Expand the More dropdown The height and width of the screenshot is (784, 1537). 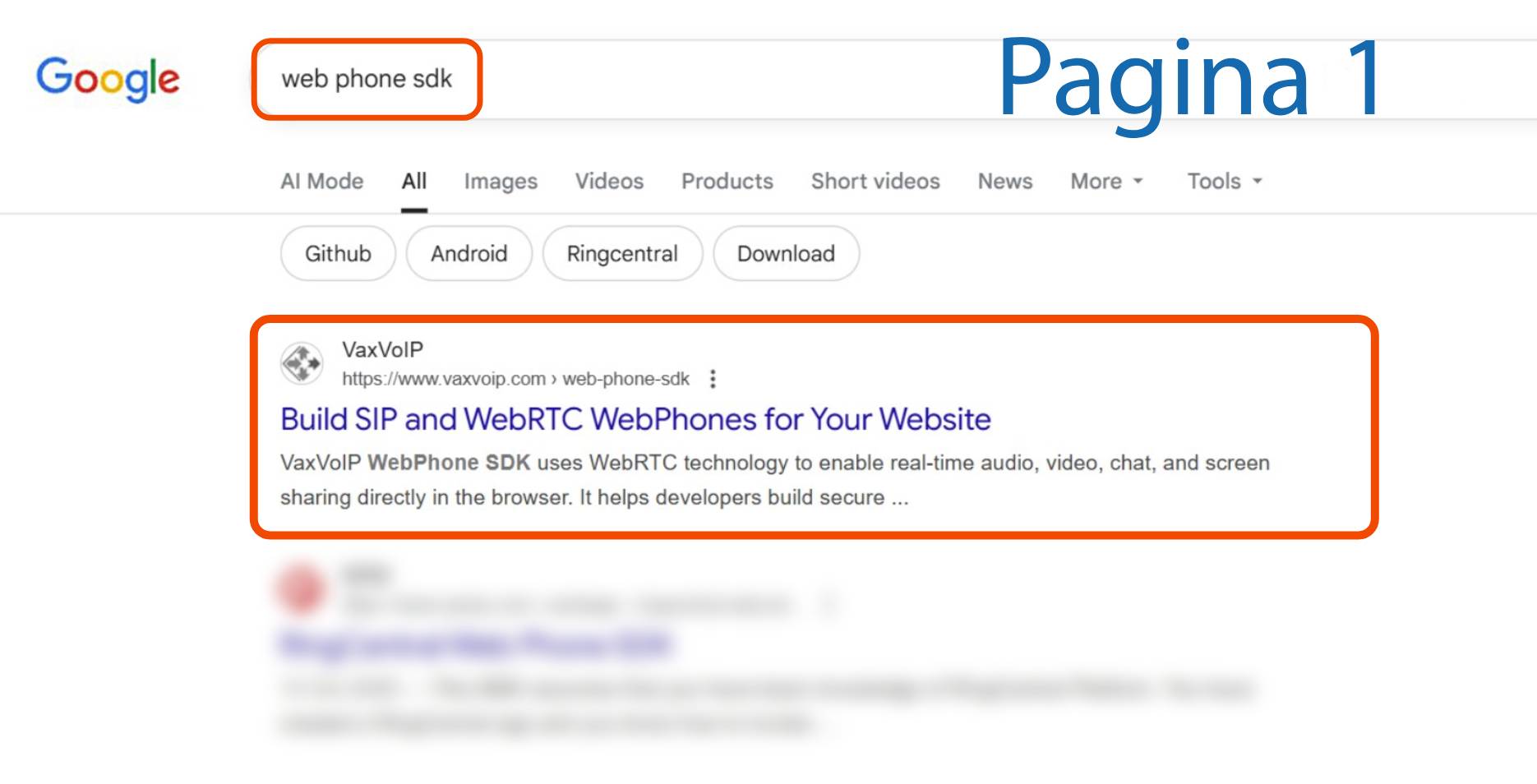click(1105, 182)
